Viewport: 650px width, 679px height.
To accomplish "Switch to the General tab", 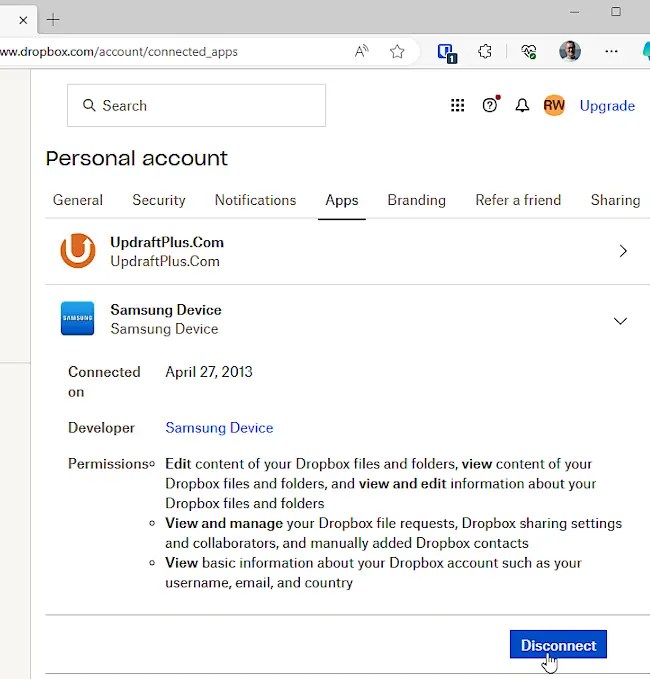I will pos(78,200).
